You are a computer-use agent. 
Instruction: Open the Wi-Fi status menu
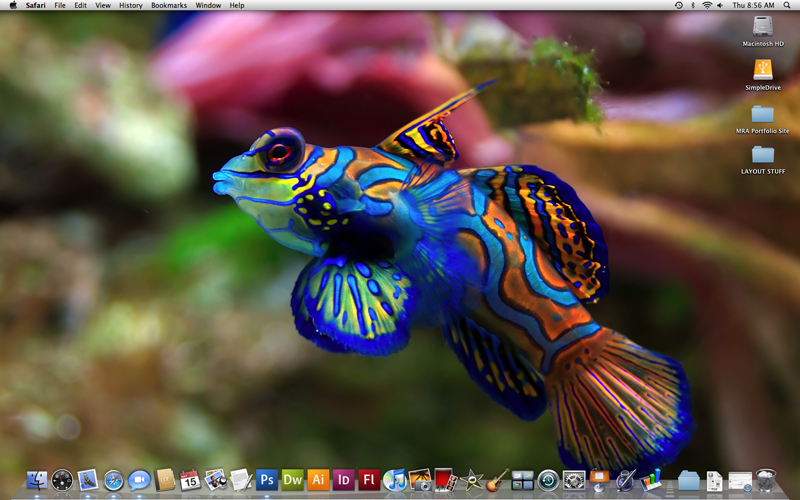pos(707,5)
